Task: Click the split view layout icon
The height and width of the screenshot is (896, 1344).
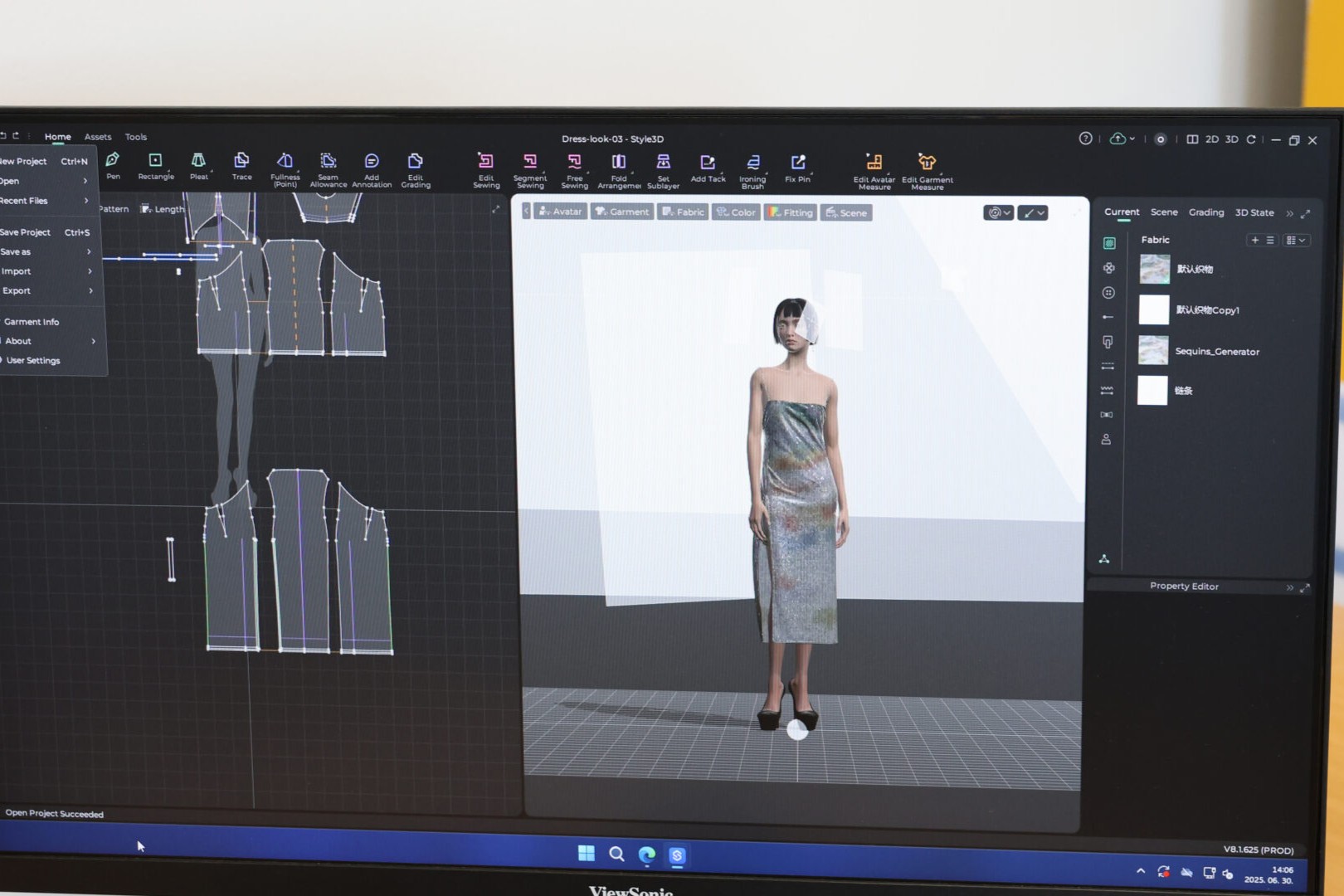Action: click(x=1192, y=139)
